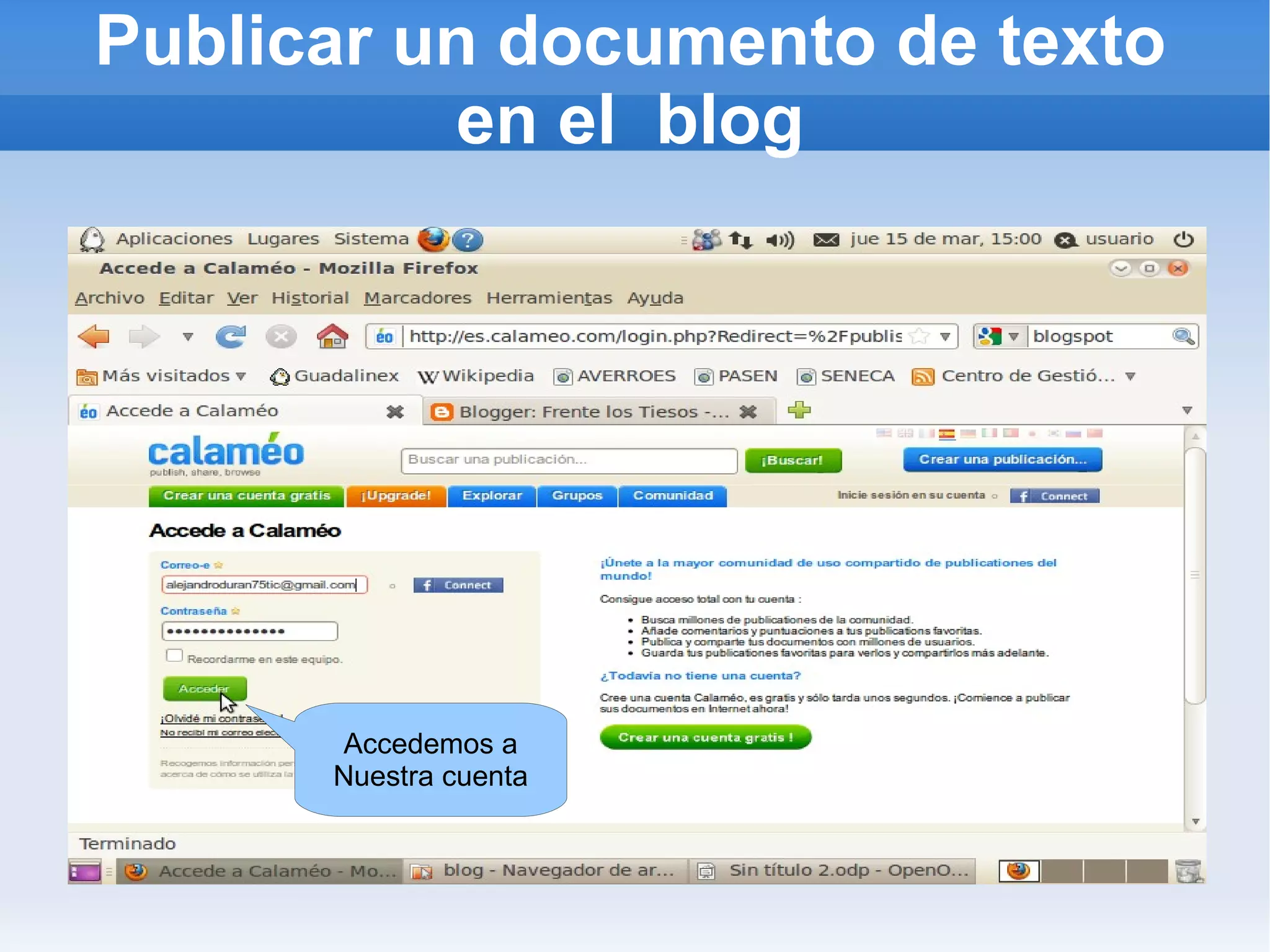This screenshot has height=952, width=1270.
Task: Open the Editar menu
Action: pyautogui.click(x=186, y=298)
